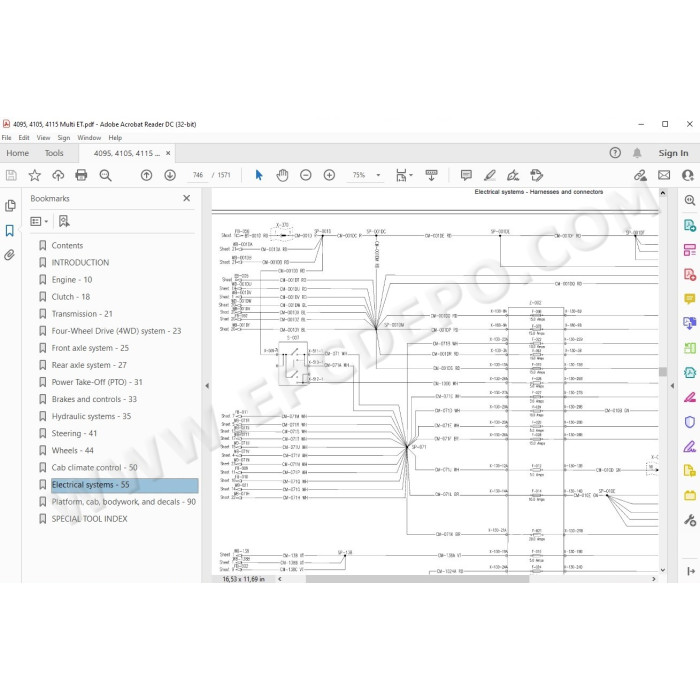Viewport: 700px width, 700px height.
Task: Open the Sign menu
Action: (x=64, y=138)
